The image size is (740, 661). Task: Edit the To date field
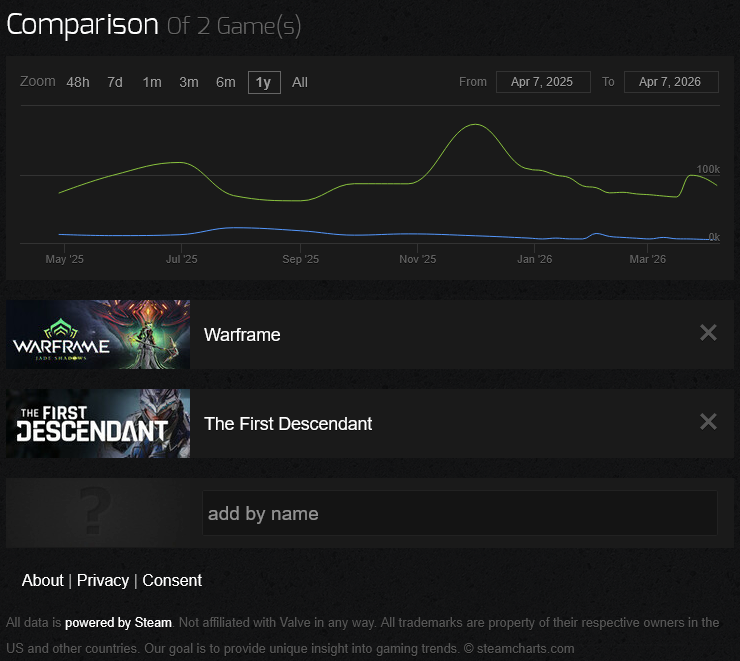[x=671, y=82]
